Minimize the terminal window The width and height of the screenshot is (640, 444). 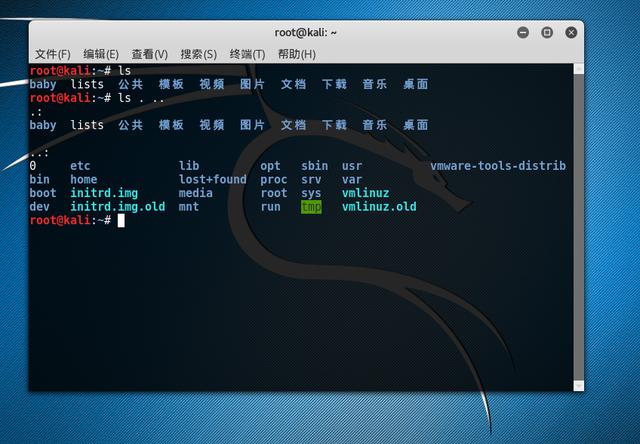coord(523,33)
